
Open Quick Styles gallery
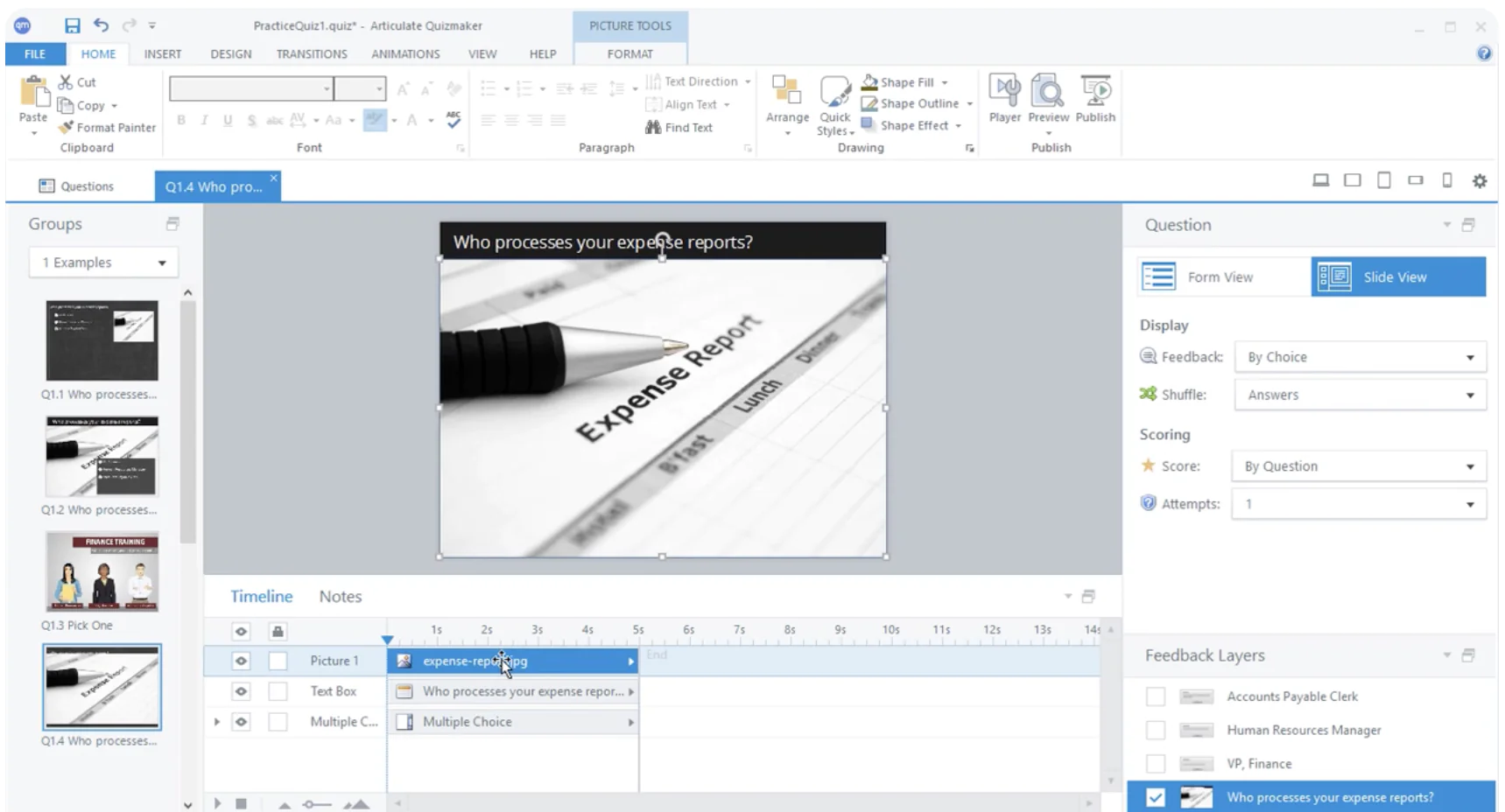tap(835, 105)
